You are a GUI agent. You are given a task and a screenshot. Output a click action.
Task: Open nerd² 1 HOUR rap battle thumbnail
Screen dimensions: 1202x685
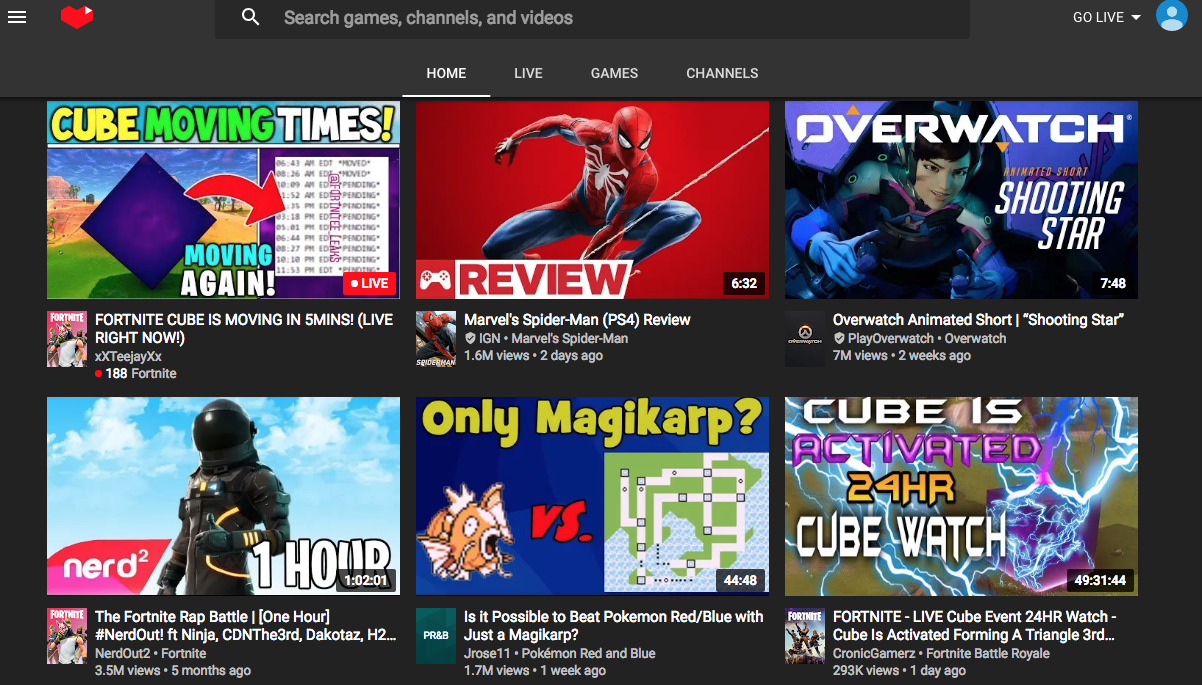[x=223, y=497]
